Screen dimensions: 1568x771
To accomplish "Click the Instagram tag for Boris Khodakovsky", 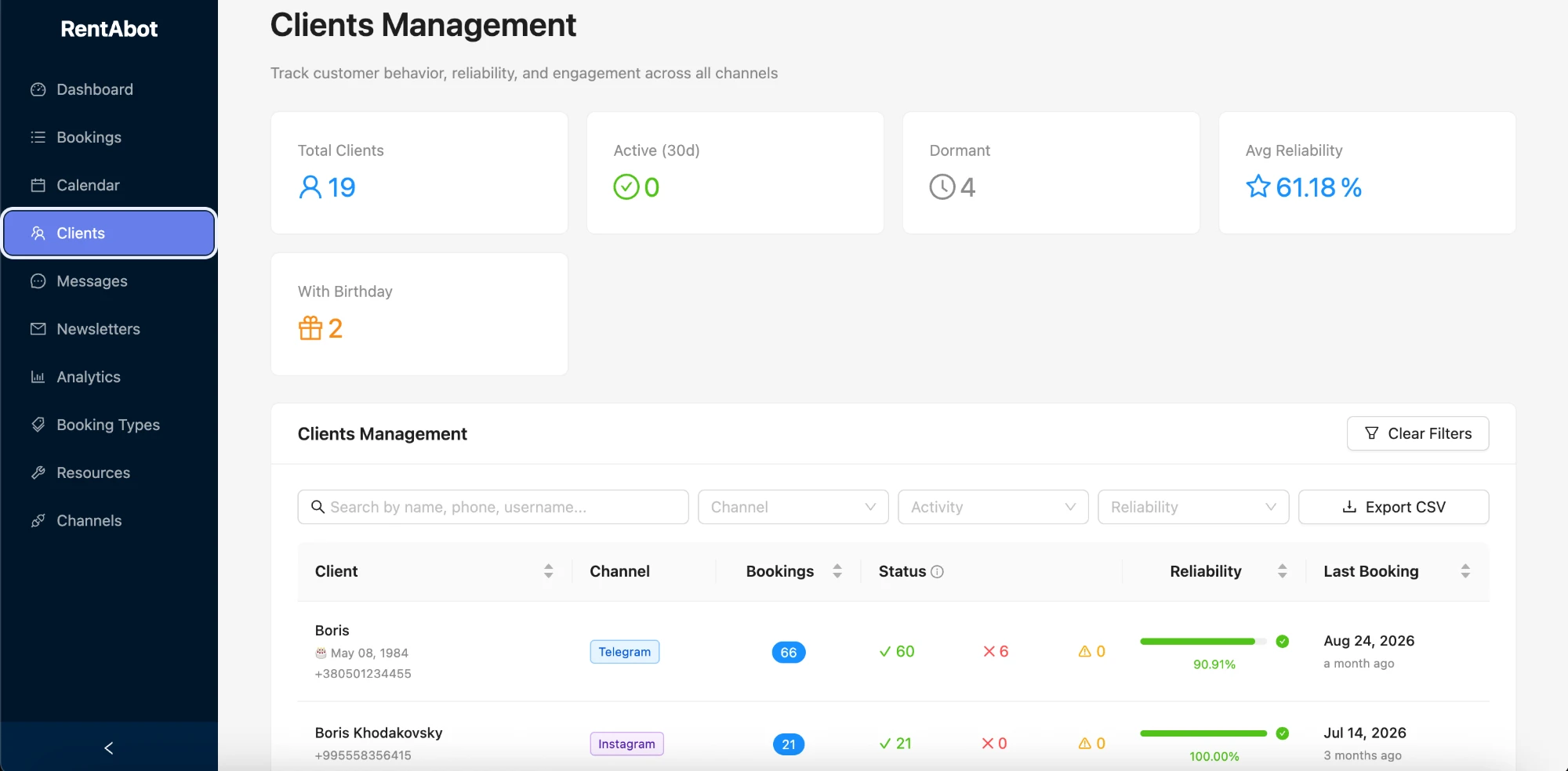I will (626, 744).
